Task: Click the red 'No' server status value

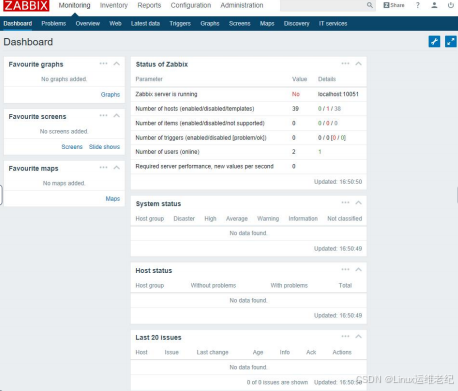Action: click(296, 94)
